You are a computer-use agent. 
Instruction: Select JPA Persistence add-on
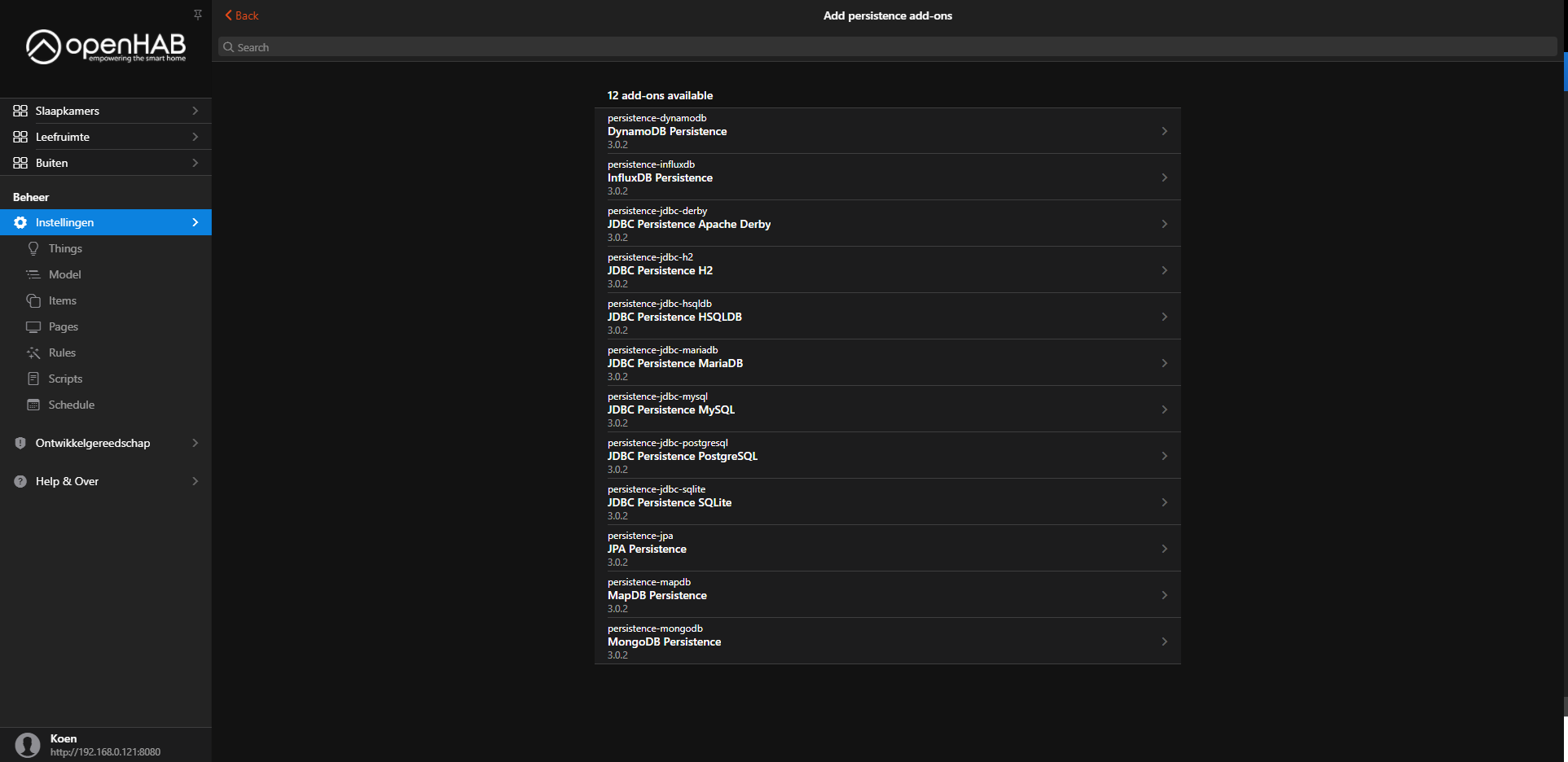click(888, 549)
